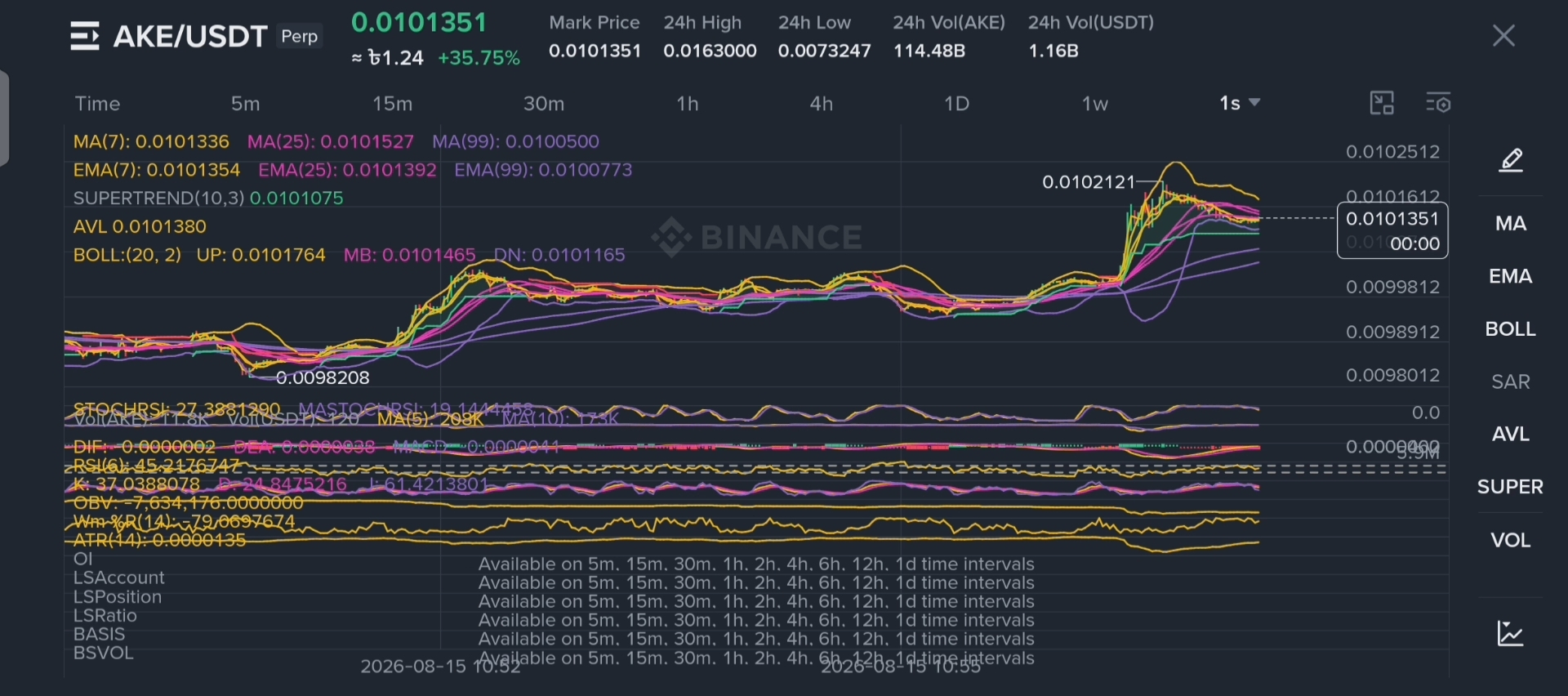Click the MA(99) legend value

(516, 141)
